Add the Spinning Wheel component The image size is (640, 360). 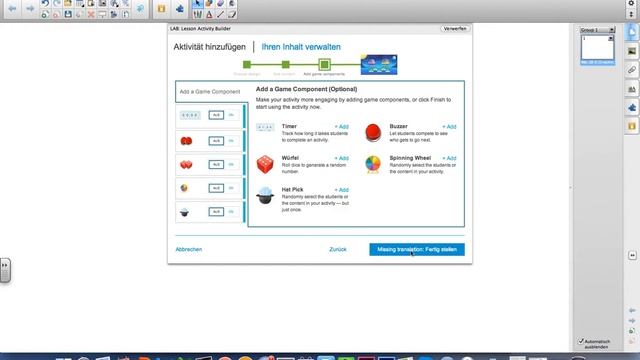[x=449, y=158]
